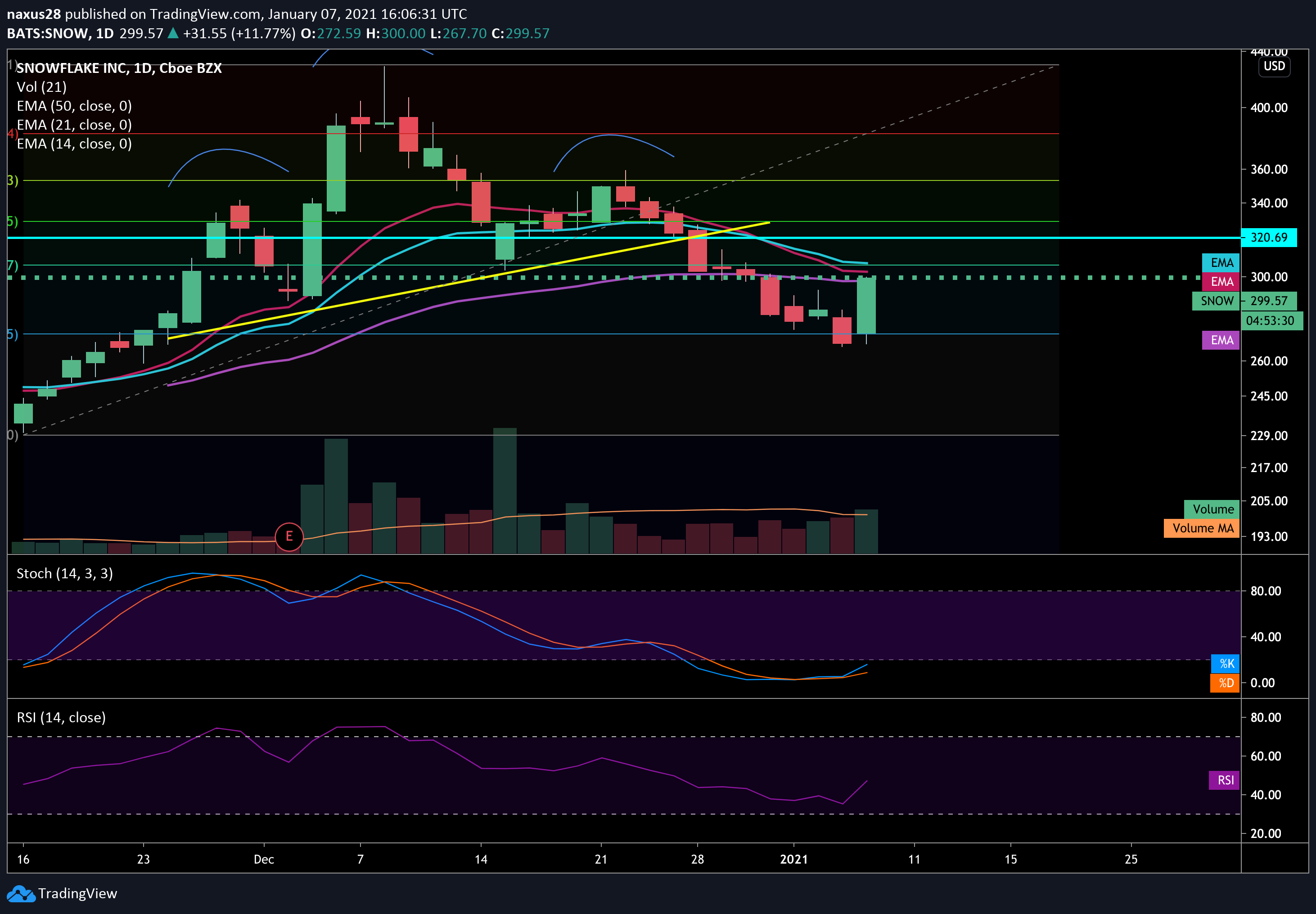Click the 25 label on the date axis
The image size is (1316, 914).
pos(1131,860)
